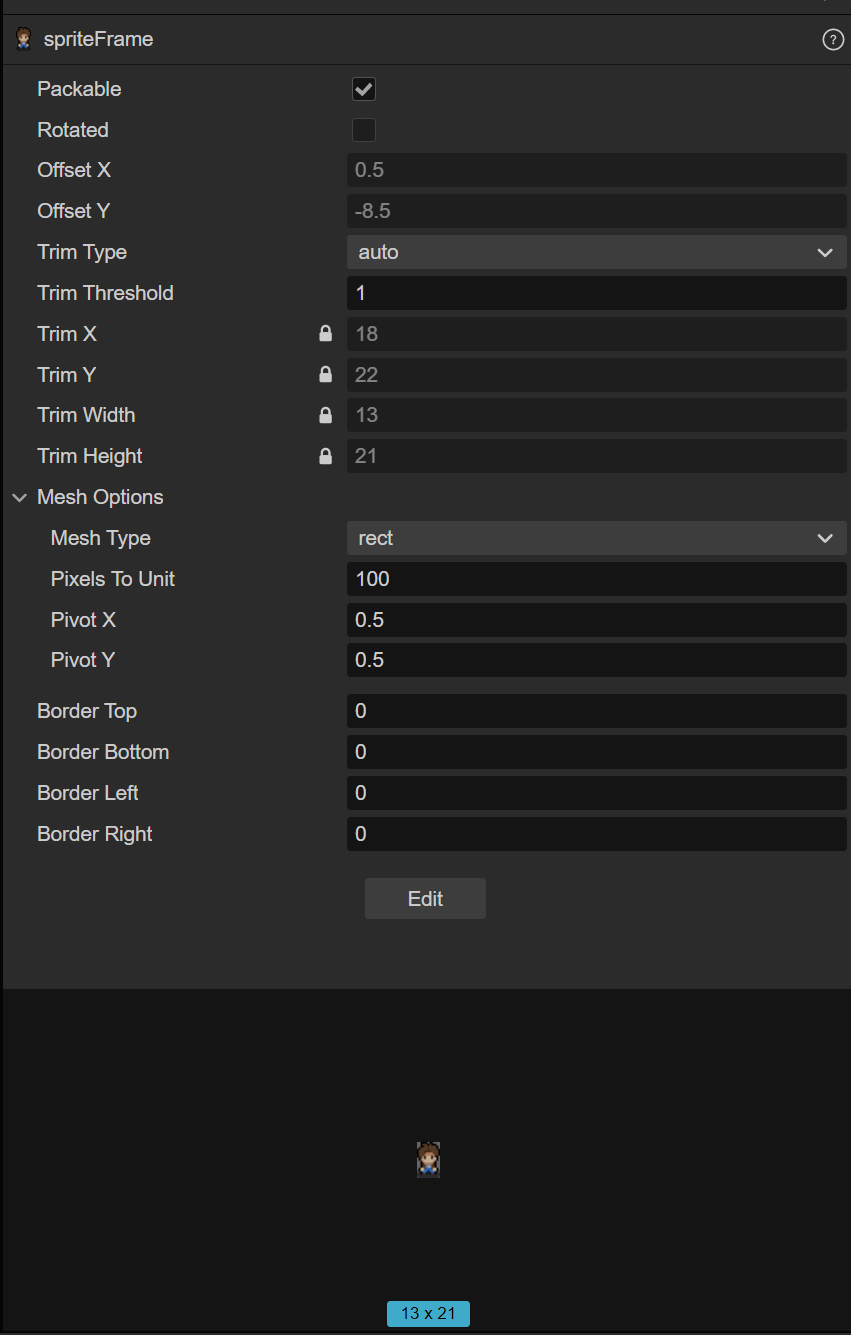Select the Border Right input field
This screenshot has width=851, height=1335.
(x=596, y=834)
